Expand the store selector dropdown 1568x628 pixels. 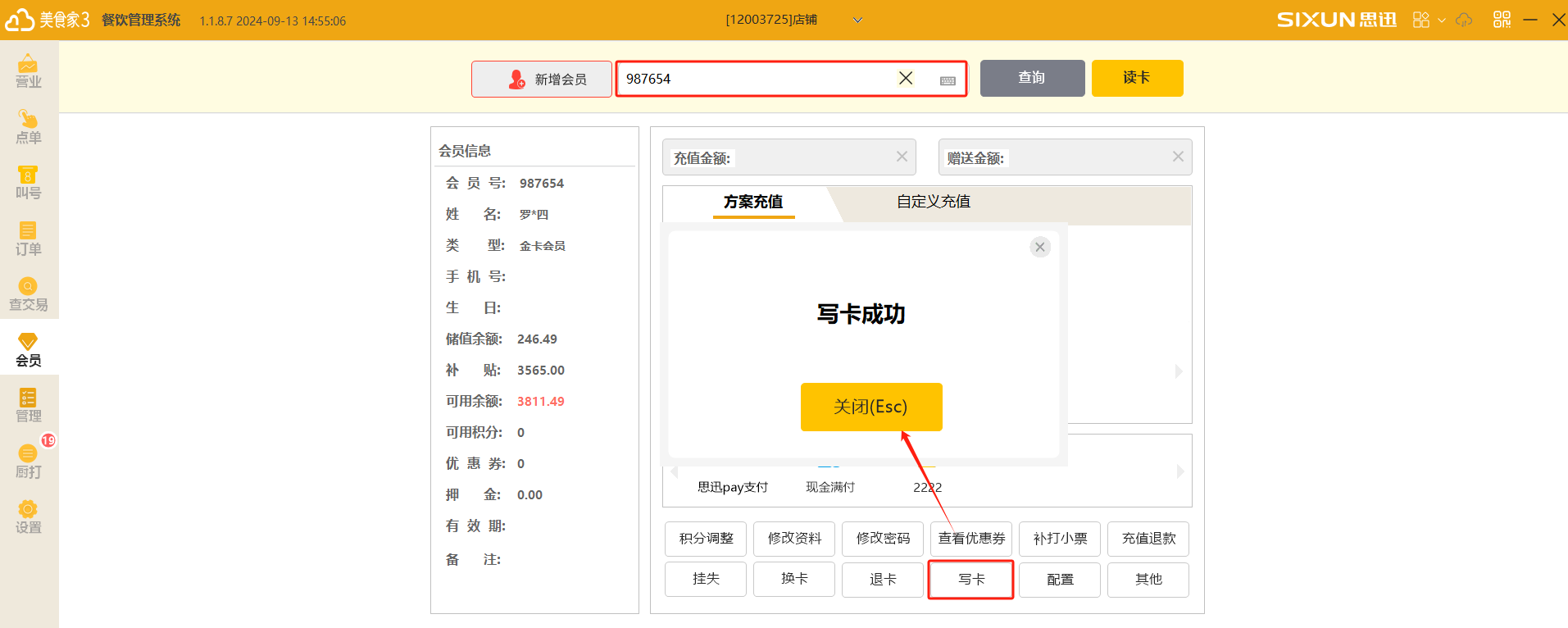tap(857, 20)
